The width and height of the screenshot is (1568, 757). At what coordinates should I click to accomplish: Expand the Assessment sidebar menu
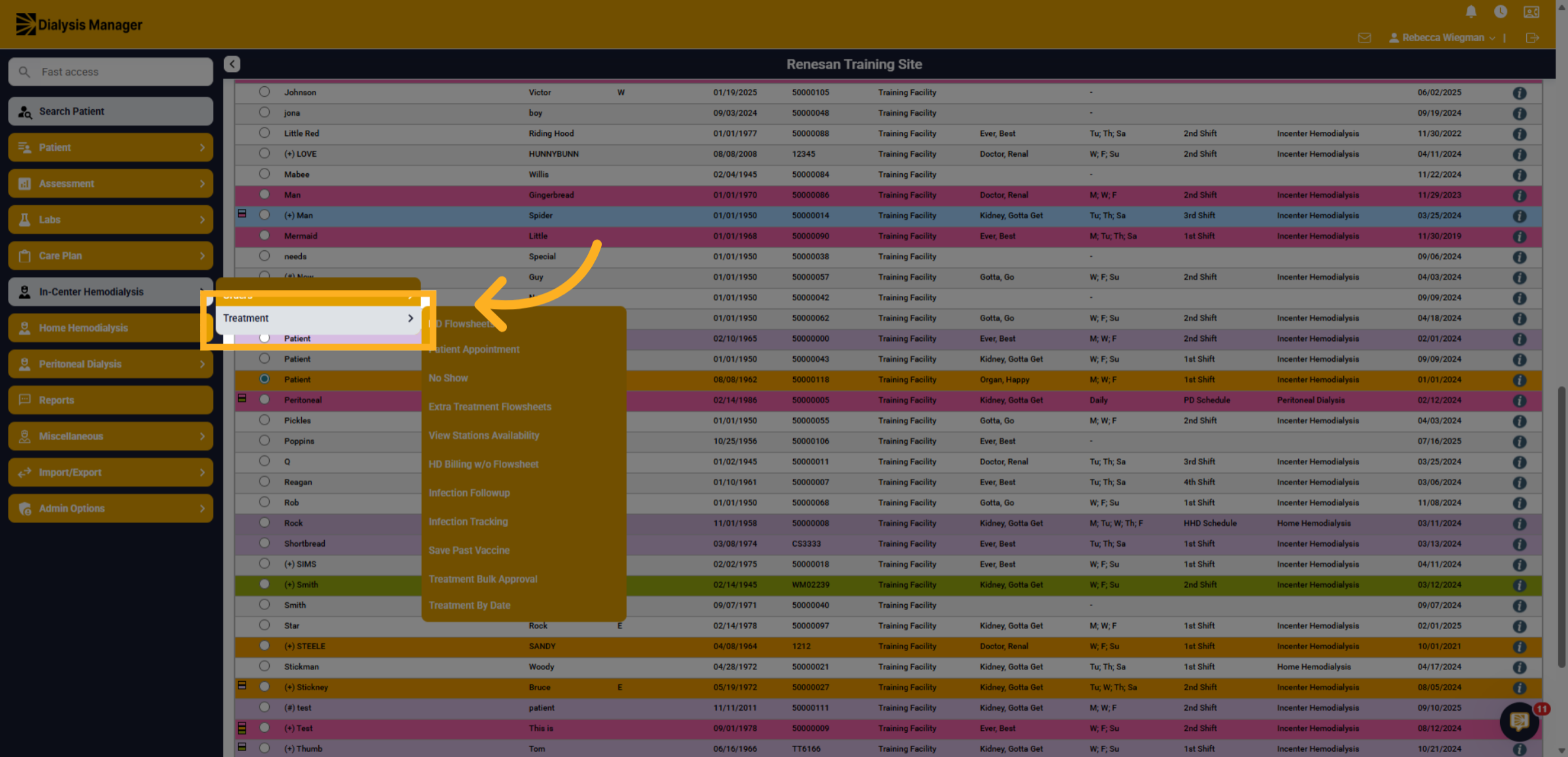(x=110, y=184)
